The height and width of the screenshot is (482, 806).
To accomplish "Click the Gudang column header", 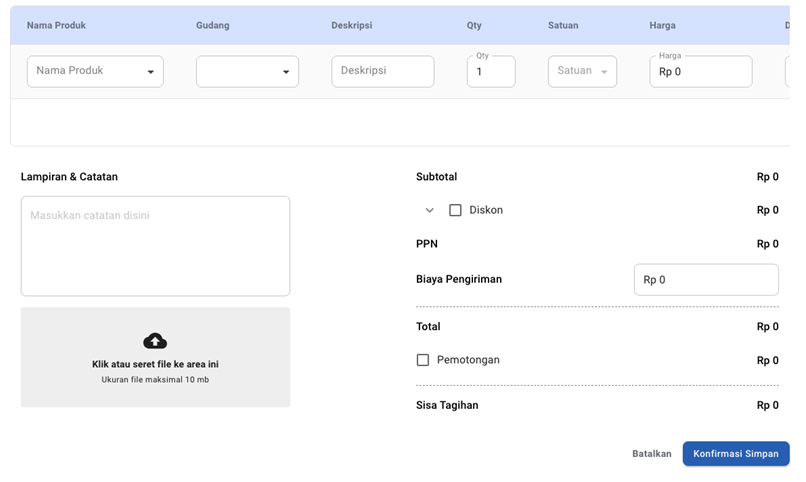I will coord(212,25).
